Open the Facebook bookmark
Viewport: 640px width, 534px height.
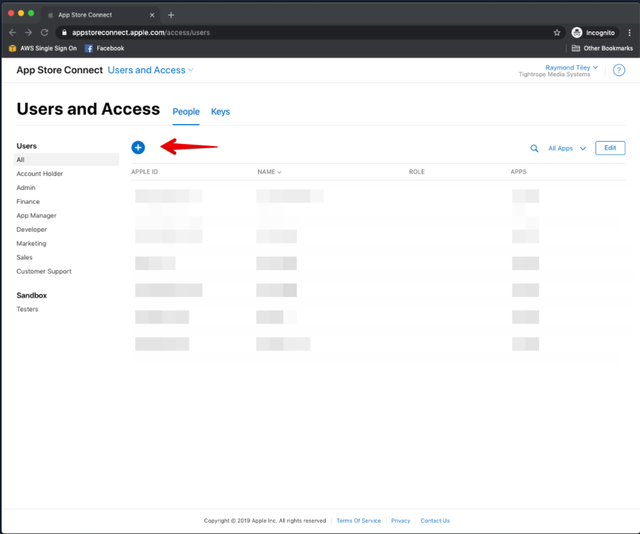104,48
